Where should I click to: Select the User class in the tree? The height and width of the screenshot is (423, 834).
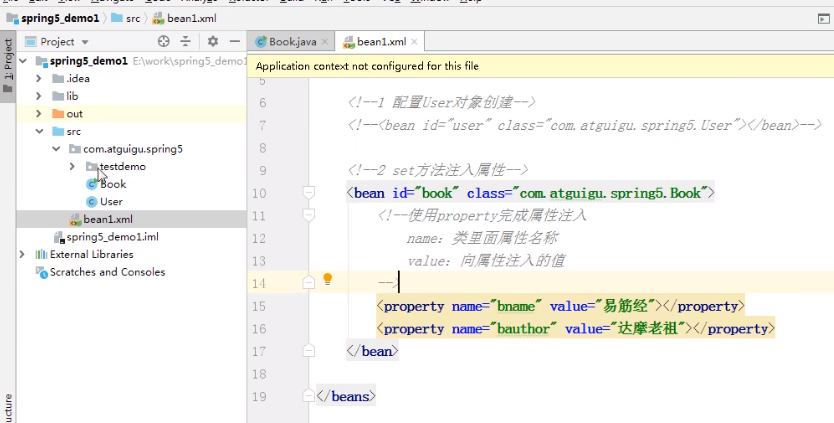click(111, 202)
